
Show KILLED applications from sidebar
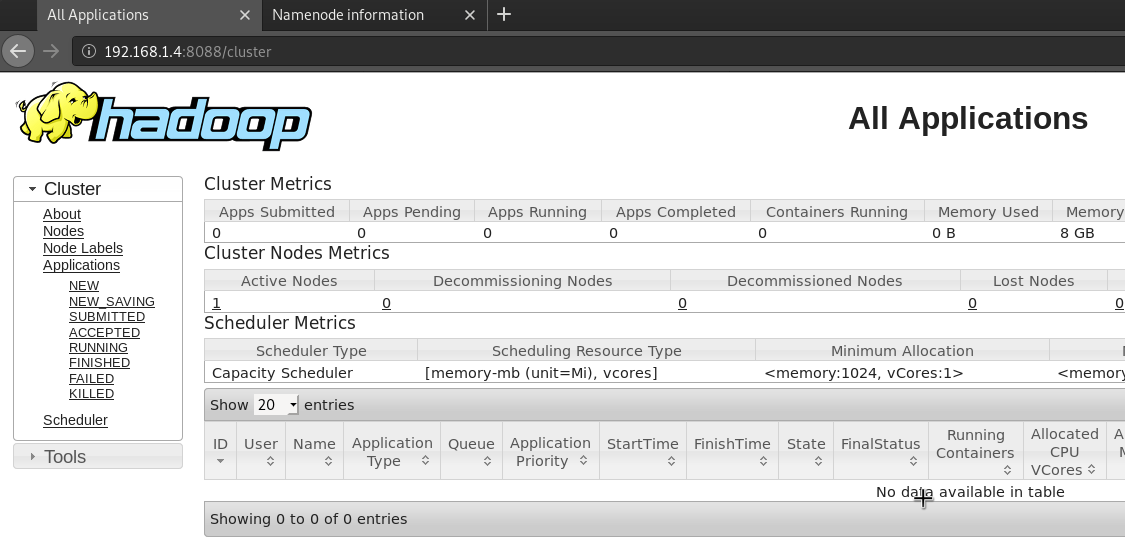point(91,394)
